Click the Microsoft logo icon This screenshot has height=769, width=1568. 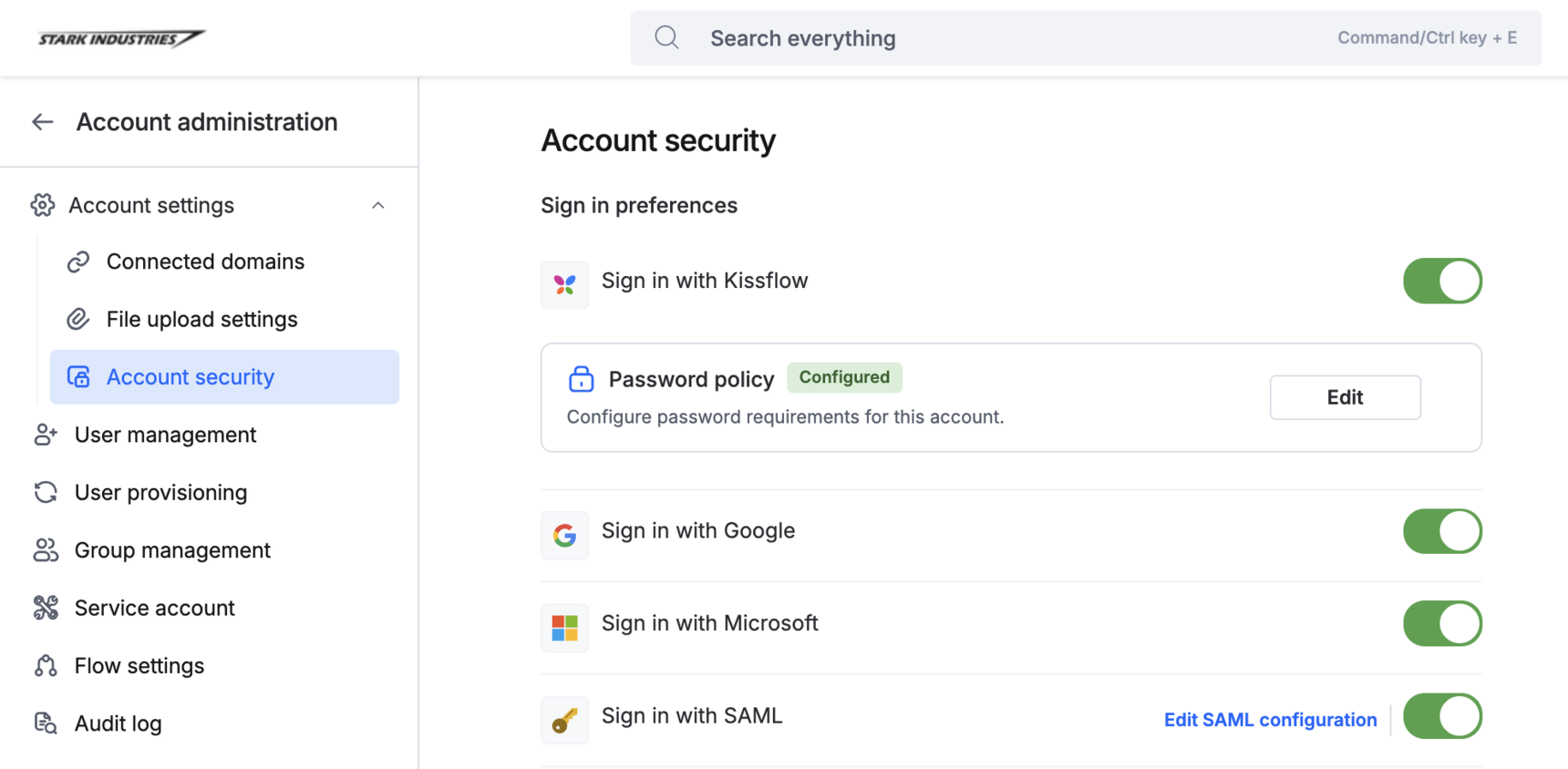[565, 628]
